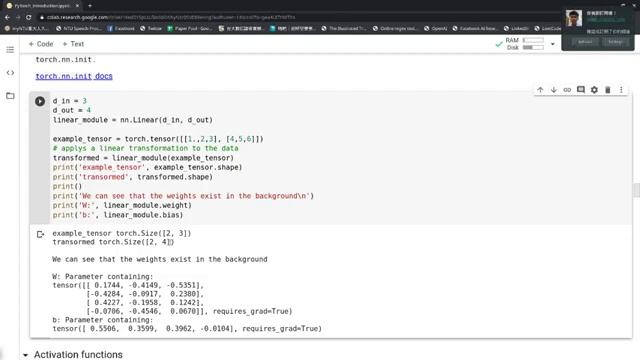640x360 pixels.
Task: Collapse the Activation functions section
Action: (x=26, y=355)
